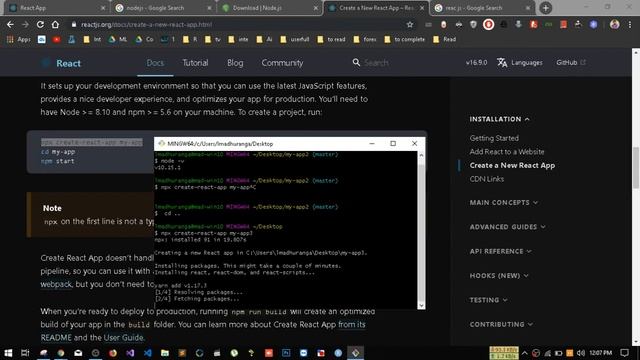Viewport: 640px width, 360px height.
Task: Click the red circular extension icon
Action: coord(489,24)
